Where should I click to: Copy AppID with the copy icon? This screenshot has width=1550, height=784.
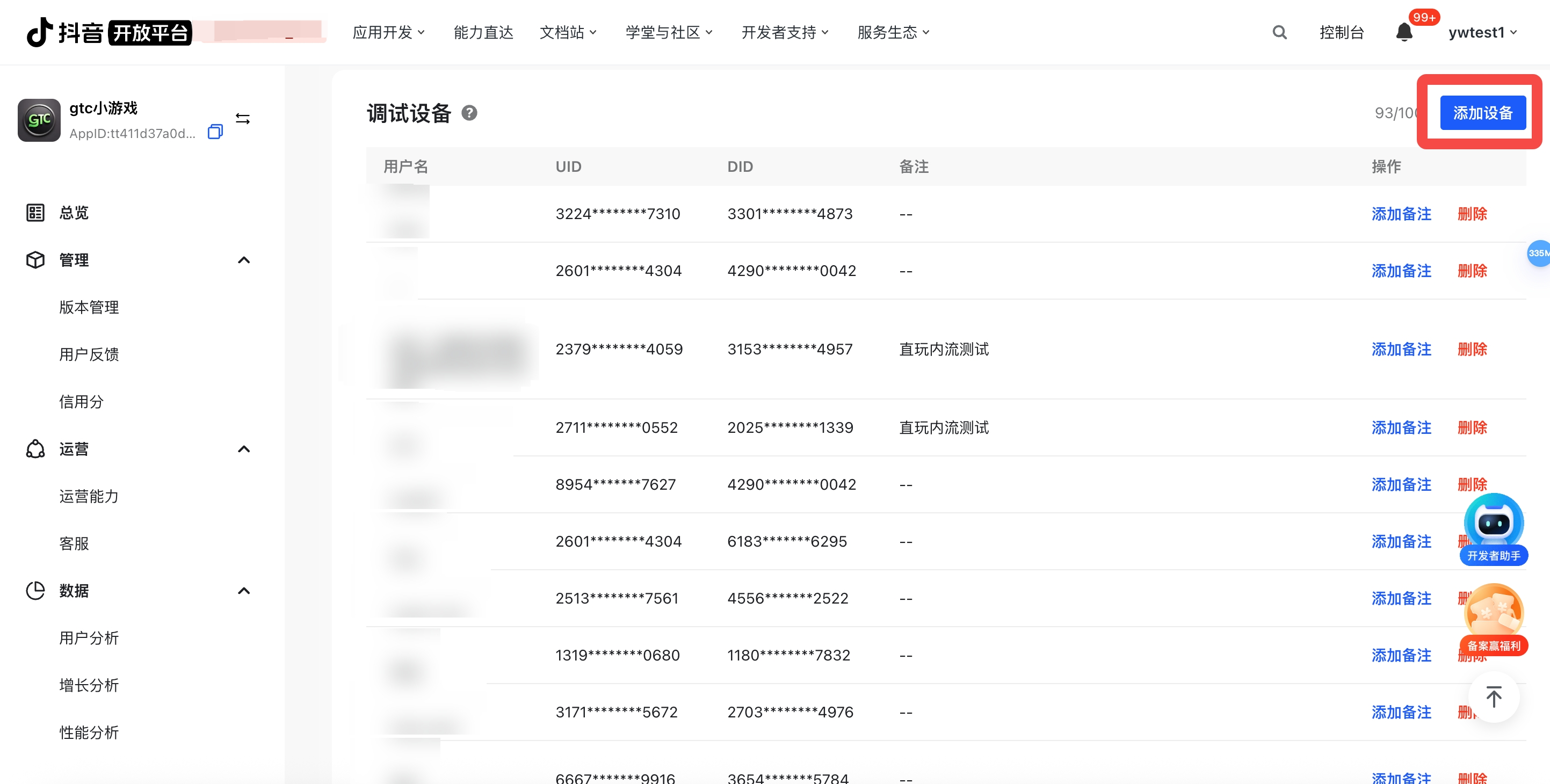pos(215,133)
